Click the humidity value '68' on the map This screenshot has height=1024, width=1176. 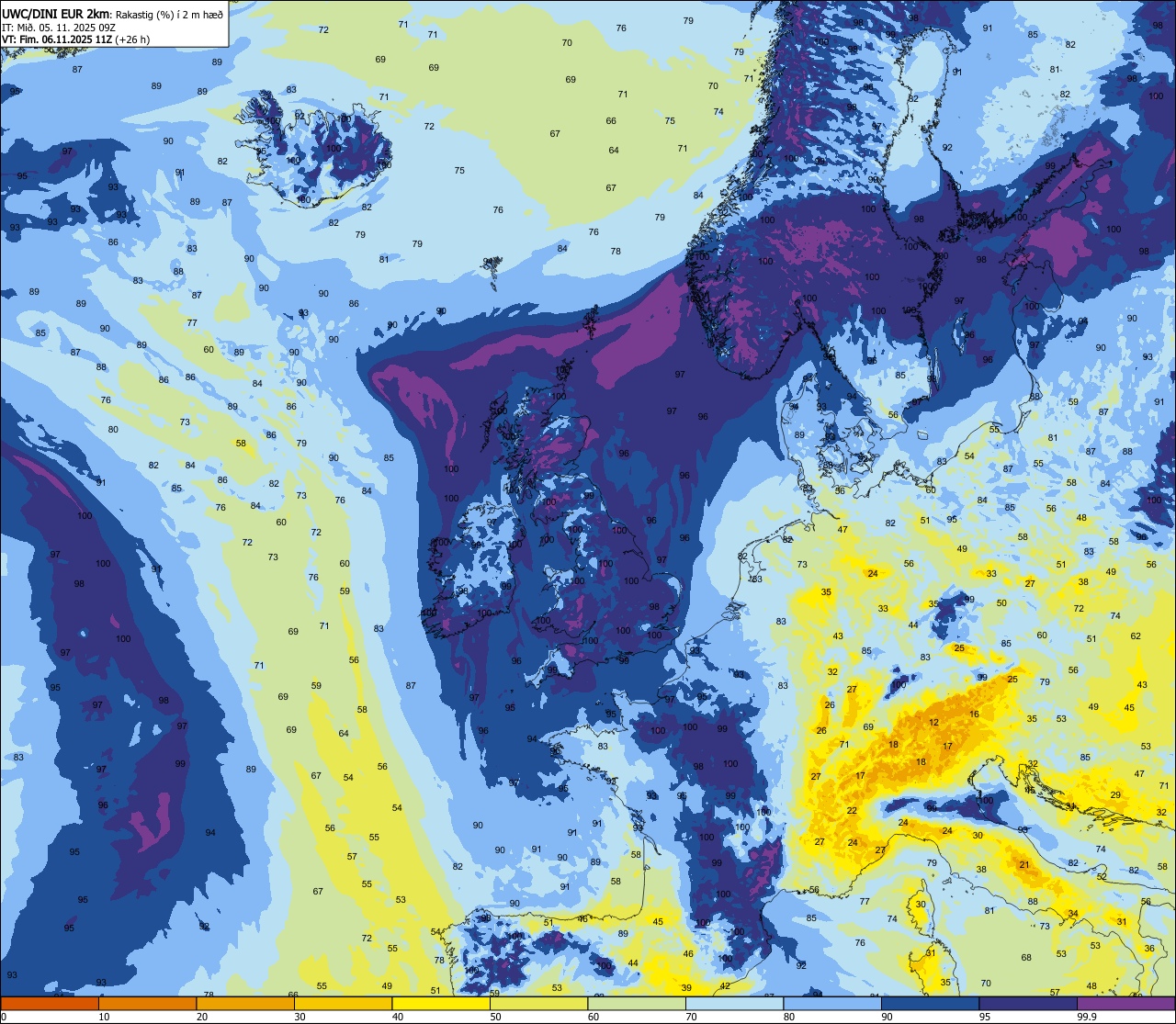point(1026,958)
